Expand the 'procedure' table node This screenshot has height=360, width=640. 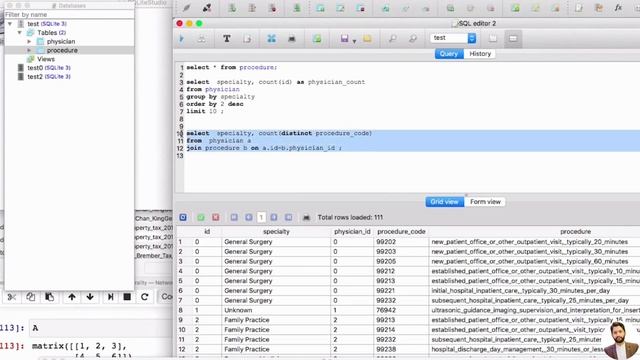pyautogui.click(x=29, y=51)
